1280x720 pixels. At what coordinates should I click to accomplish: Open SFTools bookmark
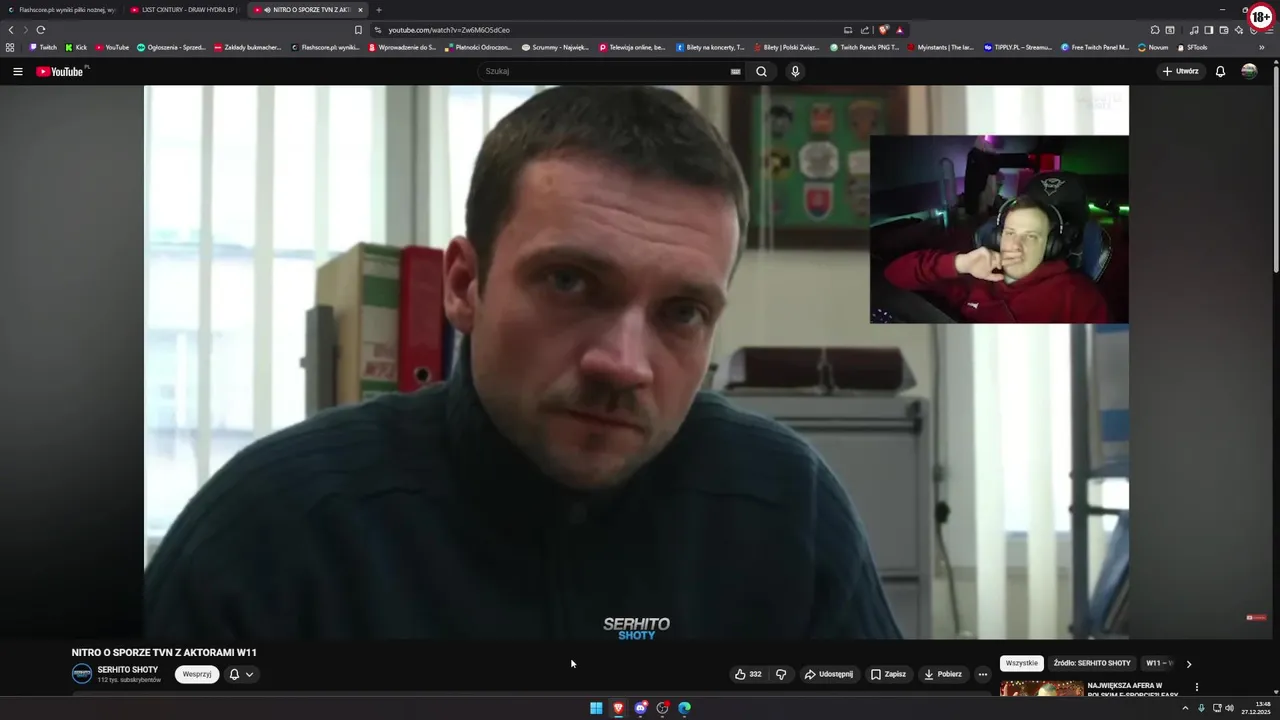tap(1192, 47)
